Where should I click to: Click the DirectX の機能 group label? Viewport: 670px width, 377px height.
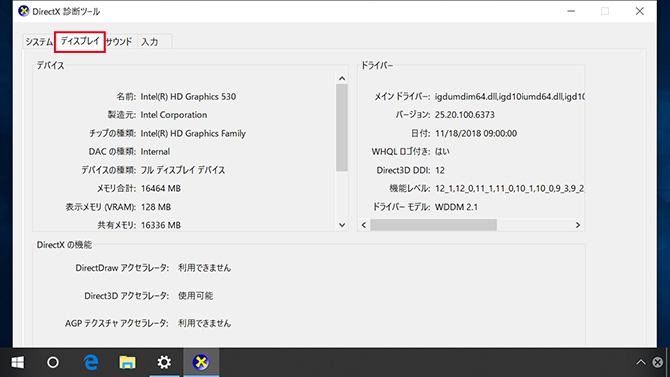click(64, 245)
